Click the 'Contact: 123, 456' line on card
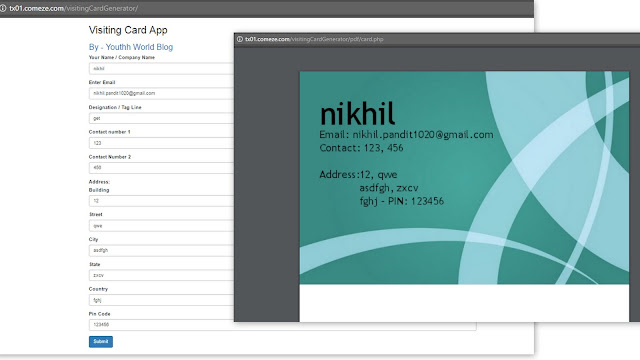Viewport: 640px width, 360px height. point(361,148)
